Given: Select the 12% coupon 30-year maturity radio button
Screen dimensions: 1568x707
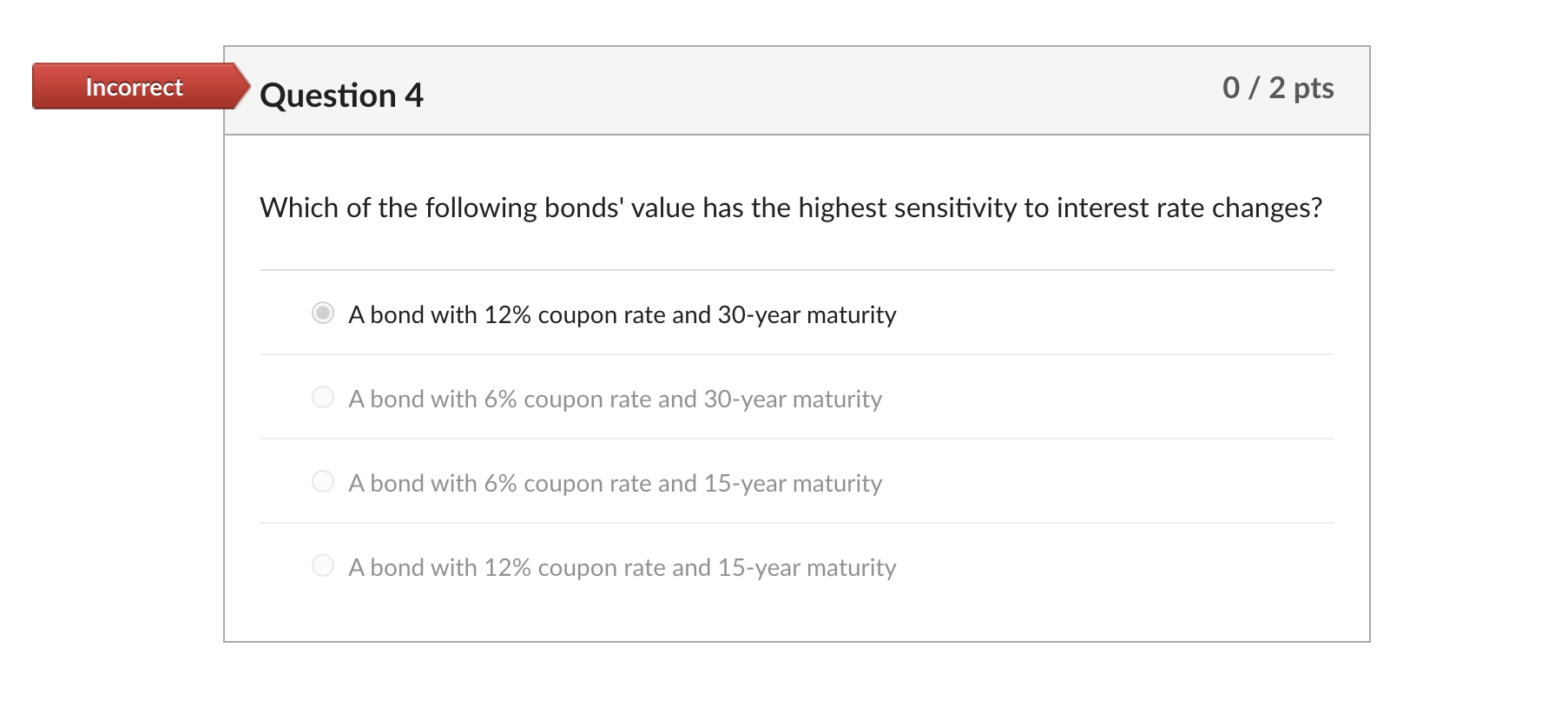Looking at the screenshot, I should (x=323, y=313).
